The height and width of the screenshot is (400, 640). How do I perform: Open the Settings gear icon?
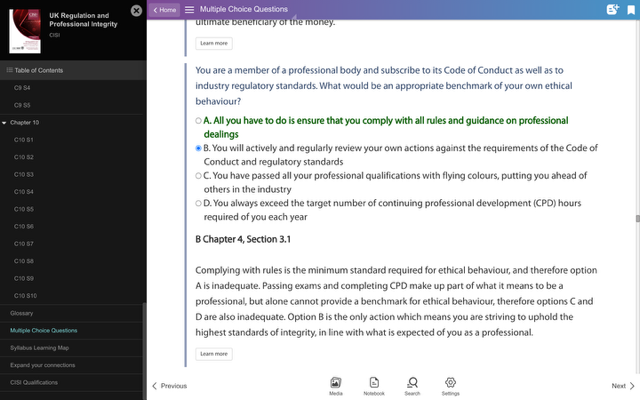coord(451,384)
